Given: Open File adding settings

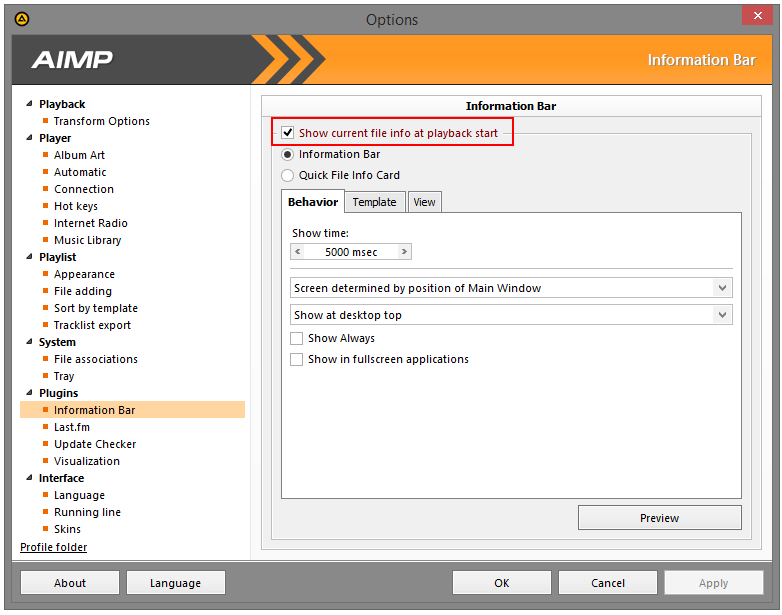Looking at the screenshot, I should [83, 291].
